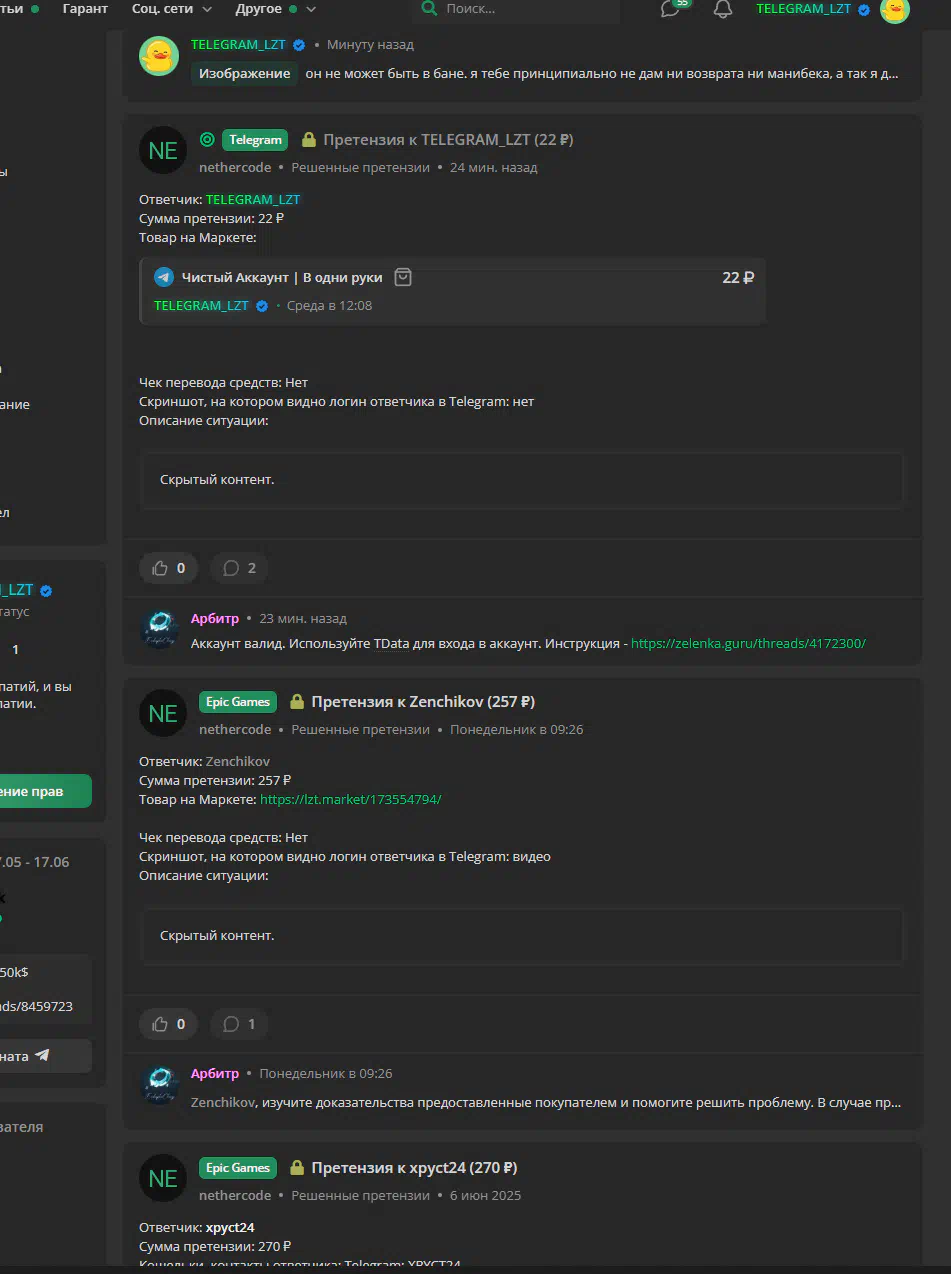Click the Telegram plane icon in the left sidebar

(x=42, y=1055)
